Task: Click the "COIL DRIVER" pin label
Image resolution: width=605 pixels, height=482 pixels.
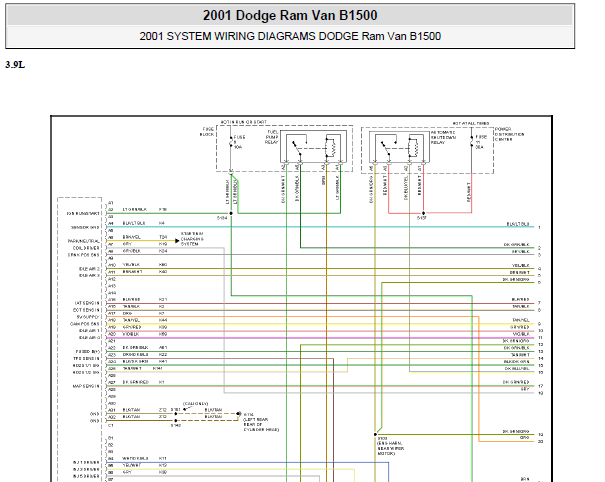Action: (x=86, y=248)
